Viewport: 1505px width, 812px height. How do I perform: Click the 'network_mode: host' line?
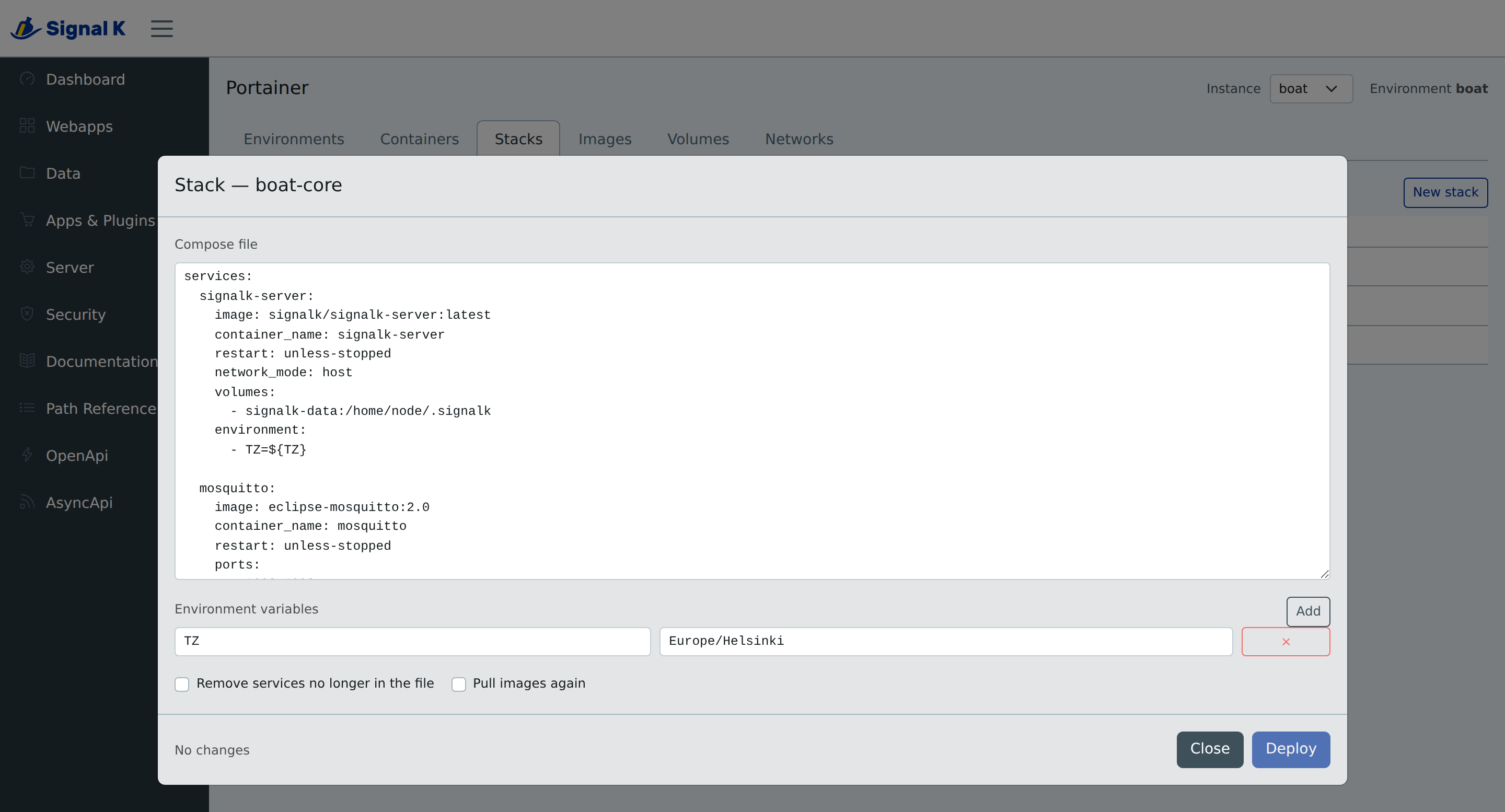pyautogui.click(x=283, y=372)
